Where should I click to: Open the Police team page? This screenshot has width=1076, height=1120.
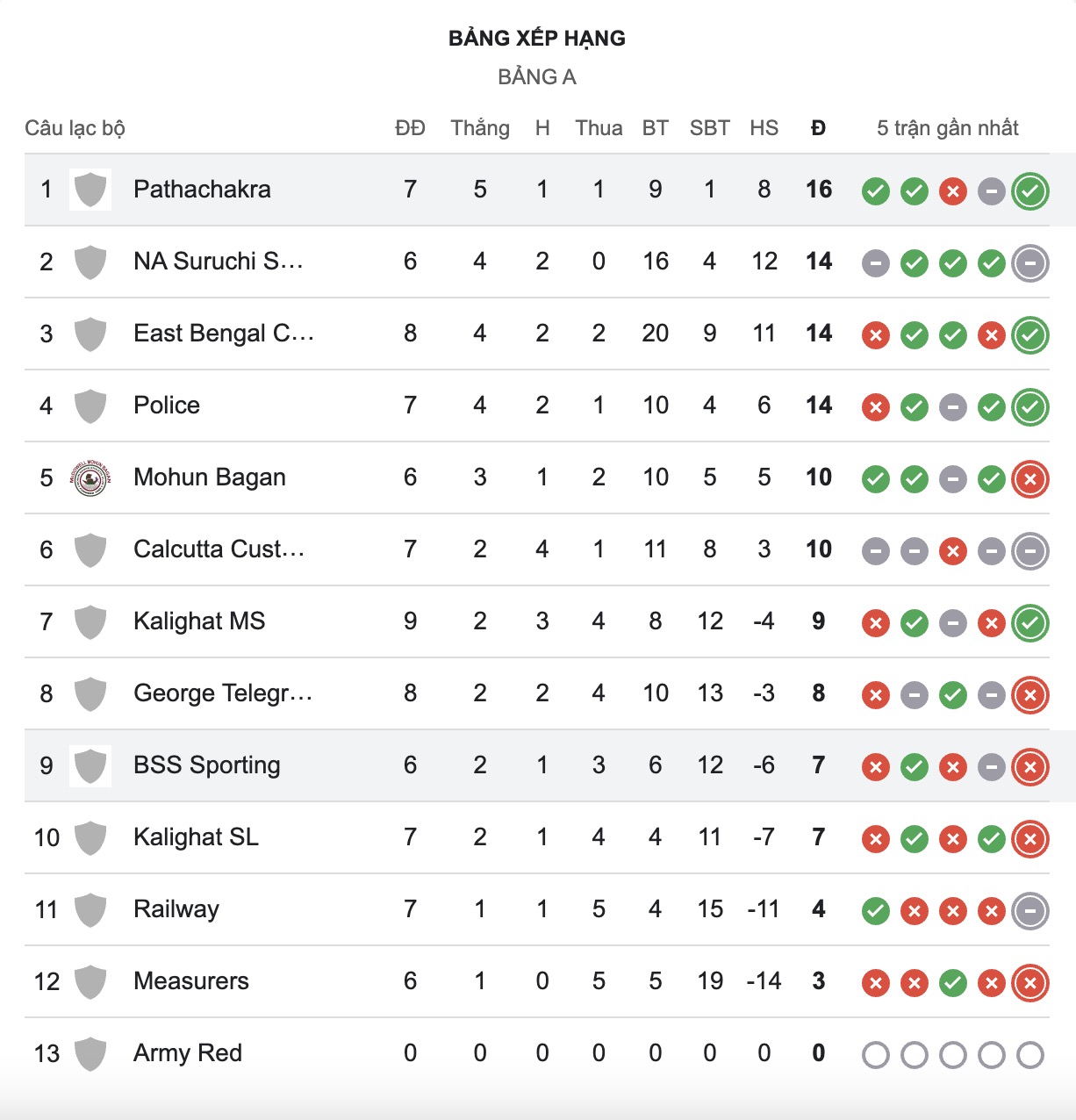[x=167, y=406]
